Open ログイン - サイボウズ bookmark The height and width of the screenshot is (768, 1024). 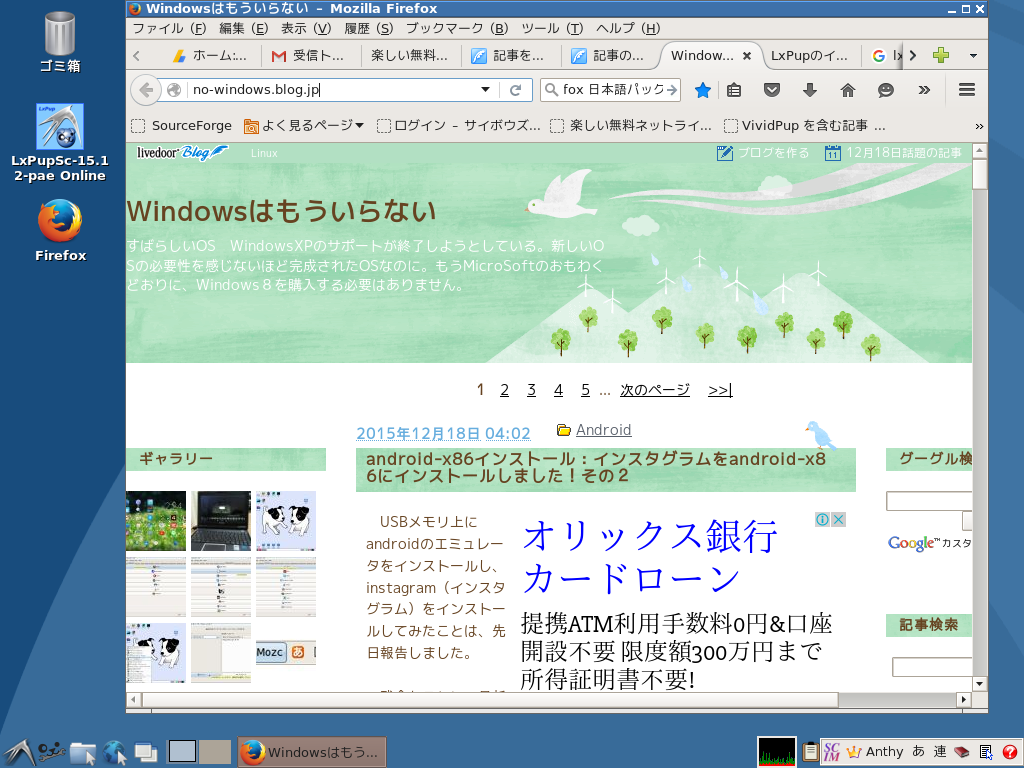tap(459, 125)
